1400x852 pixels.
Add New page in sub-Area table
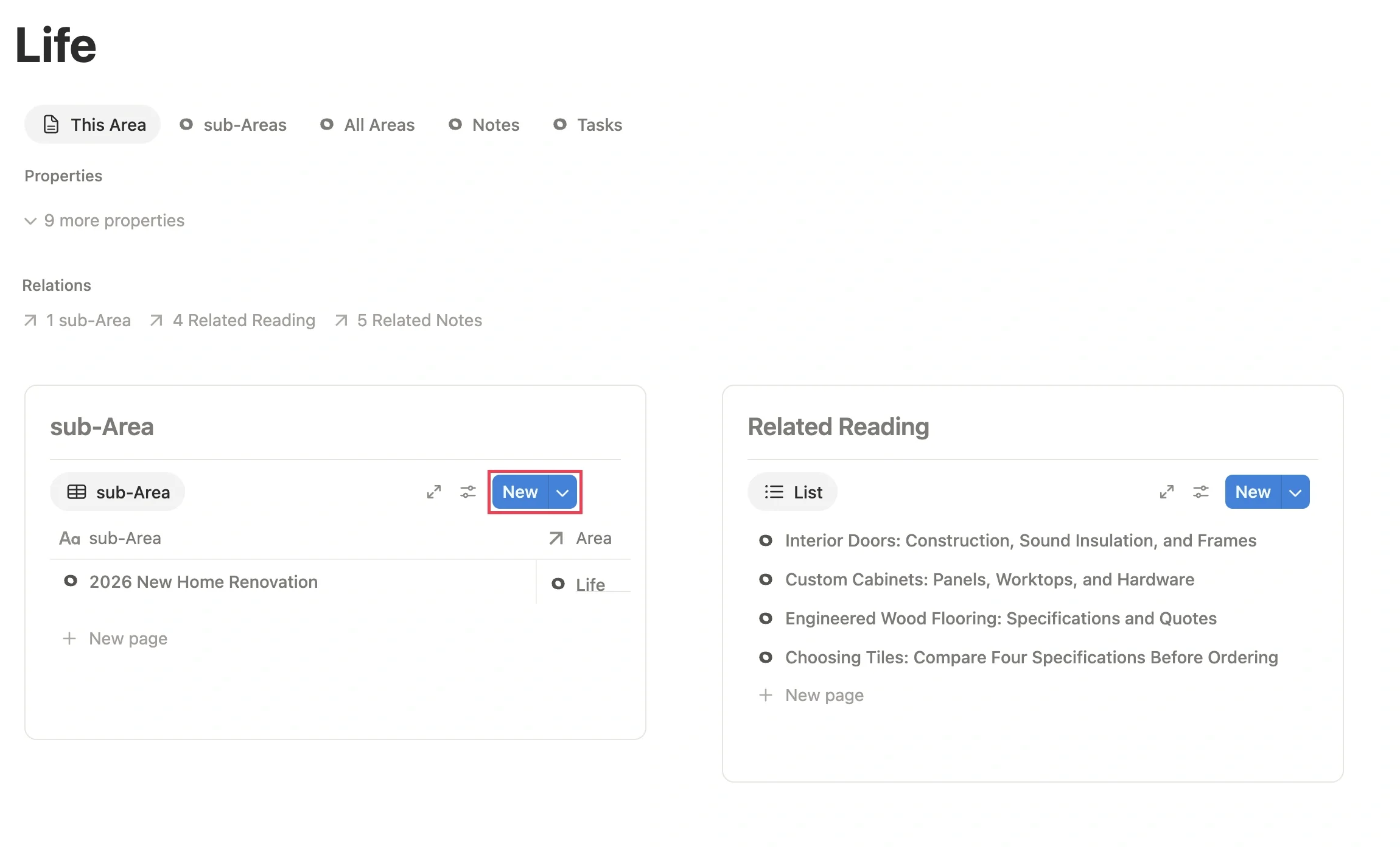[115, 638]
